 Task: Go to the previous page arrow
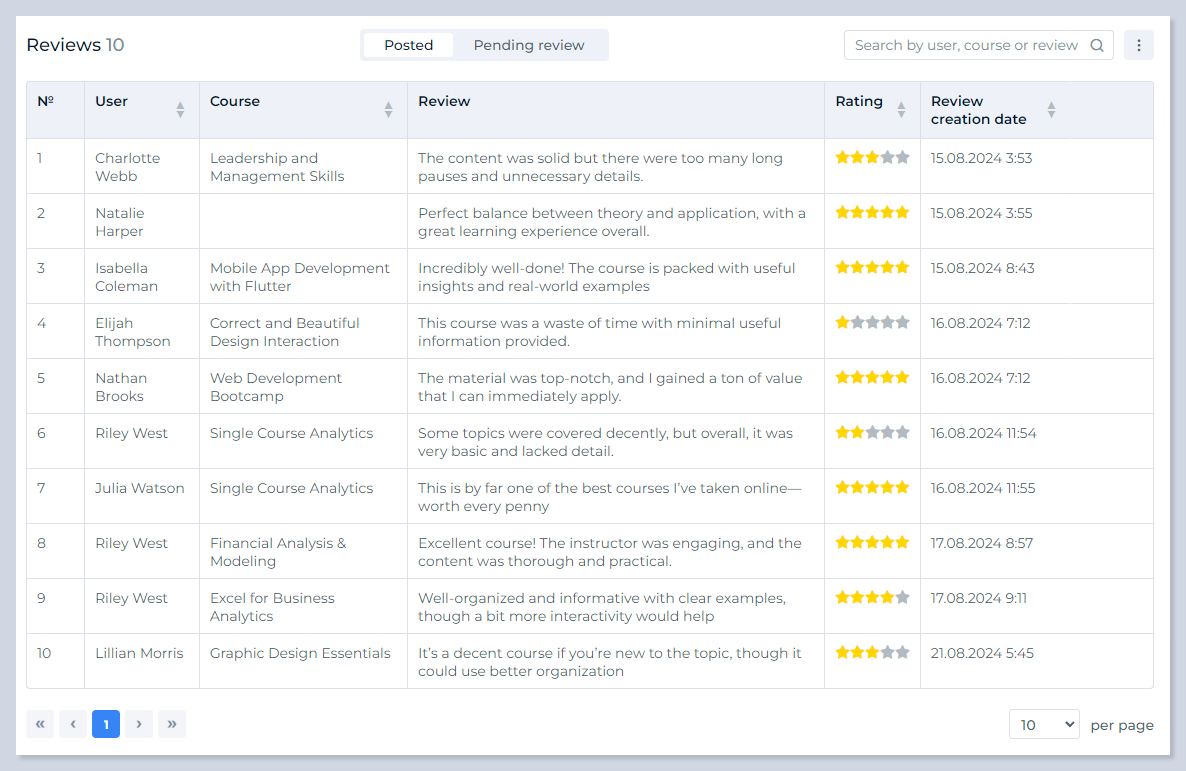click(73, 724)
